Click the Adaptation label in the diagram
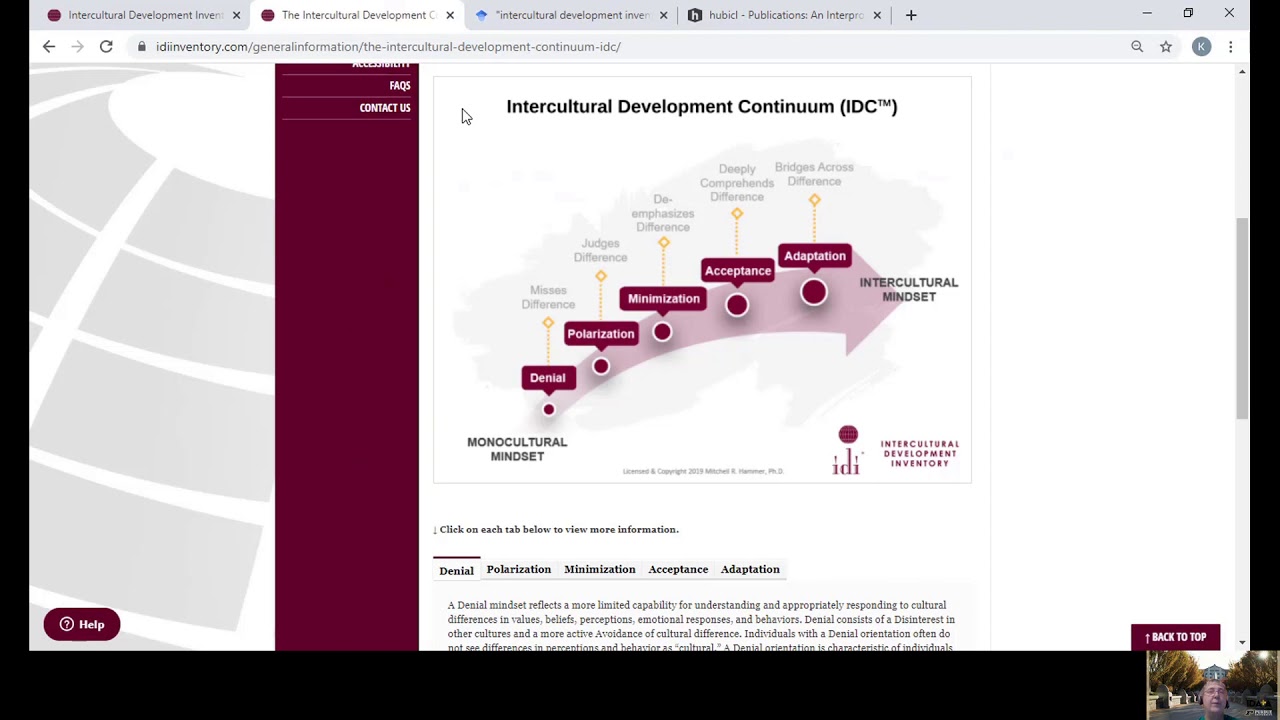Screen dimensions: 1280x720 tap(814, 256)
